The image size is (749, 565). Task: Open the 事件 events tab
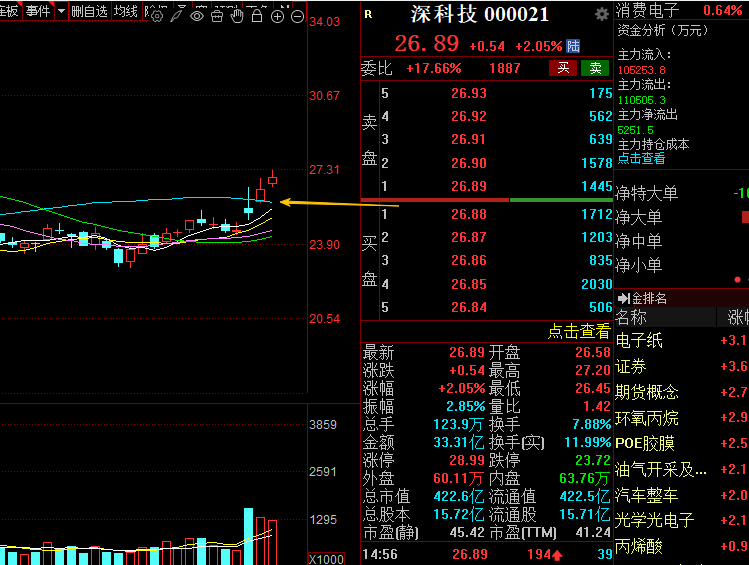pos(38,11)
